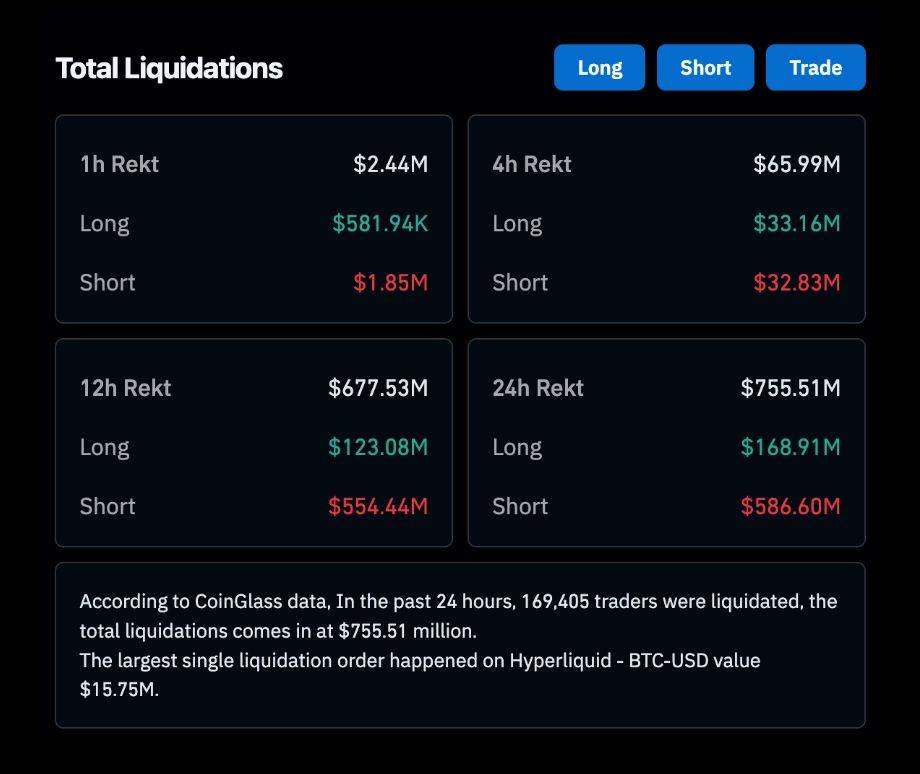Click the CoinGlass summary paragraph
The width and height of the screenshot is (920, 774).
[458, 645]
